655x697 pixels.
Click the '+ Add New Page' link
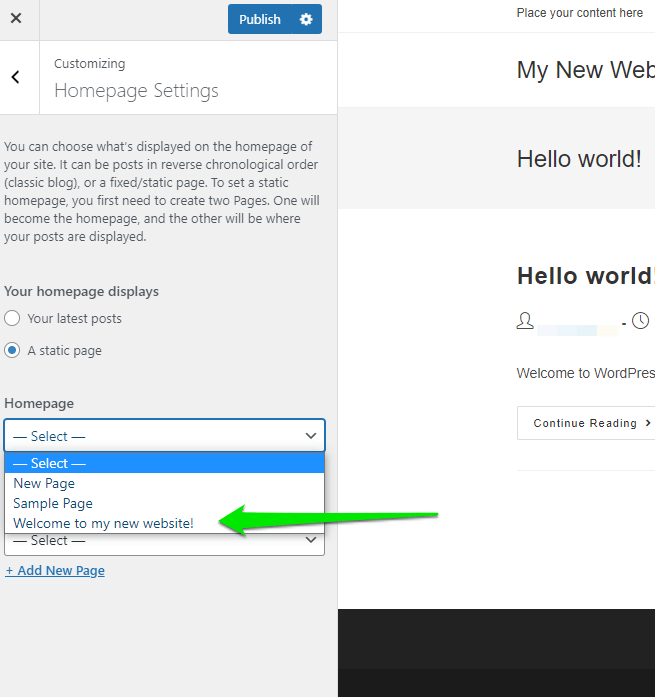point(55,570)
